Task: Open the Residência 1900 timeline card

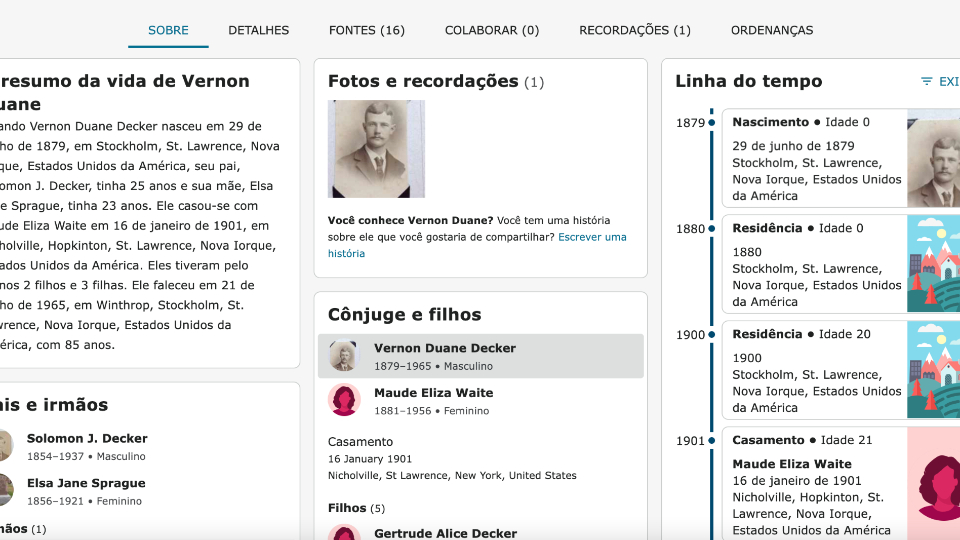Action: (x=841, y=370)
